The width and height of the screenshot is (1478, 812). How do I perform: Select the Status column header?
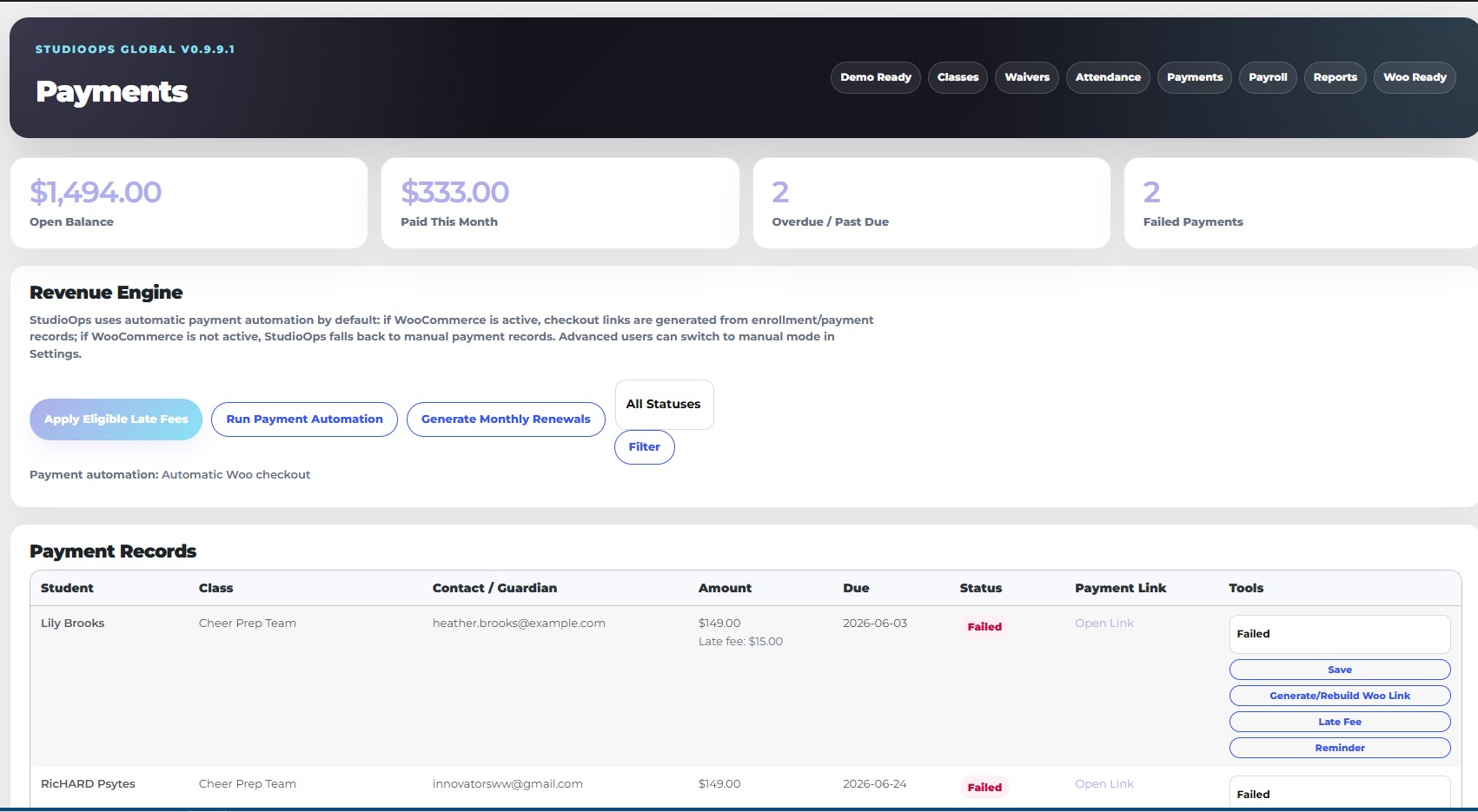tap(980, 588)
